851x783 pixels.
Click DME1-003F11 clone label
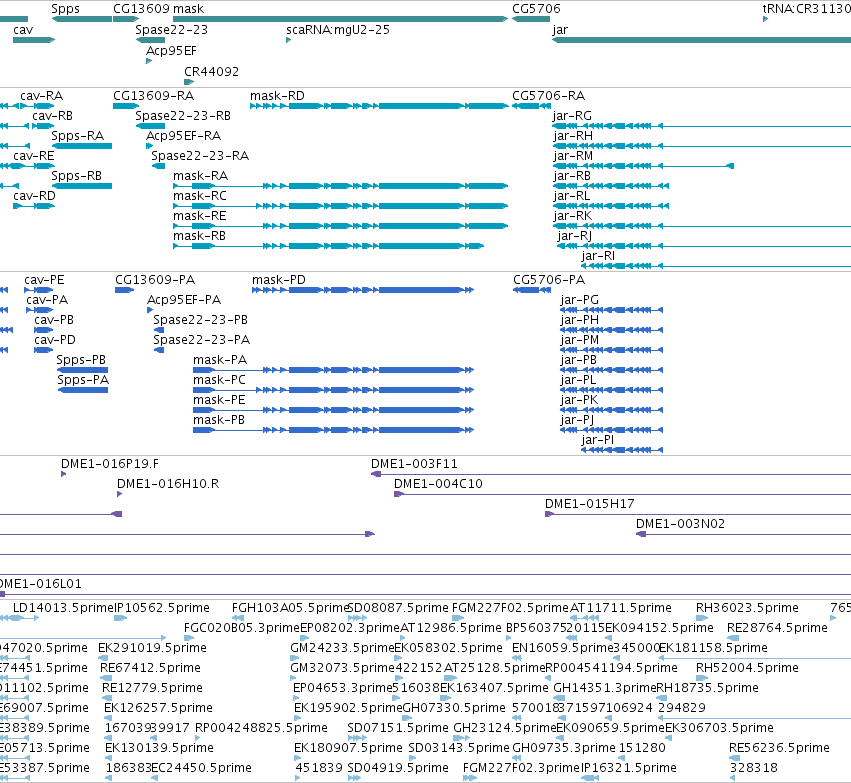(414, 464)
